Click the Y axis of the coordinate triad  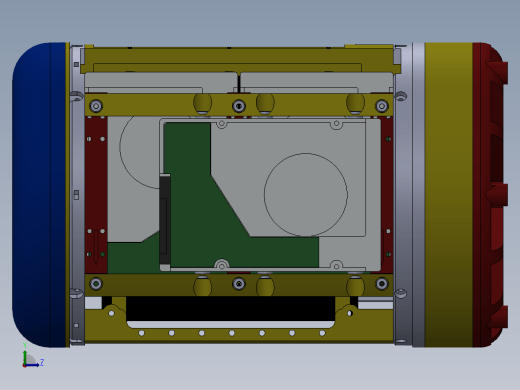click(x=25, y=357)
